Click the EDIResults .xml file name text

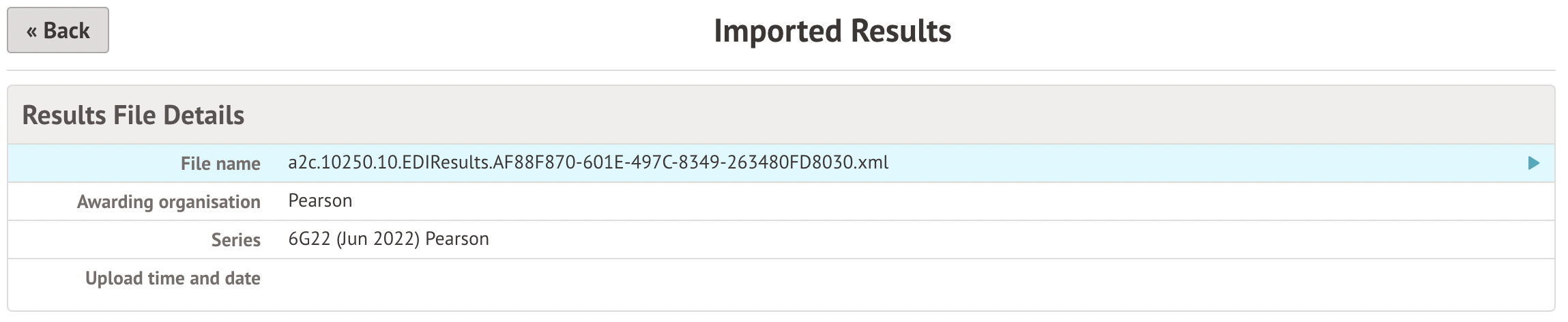(588, 163)
